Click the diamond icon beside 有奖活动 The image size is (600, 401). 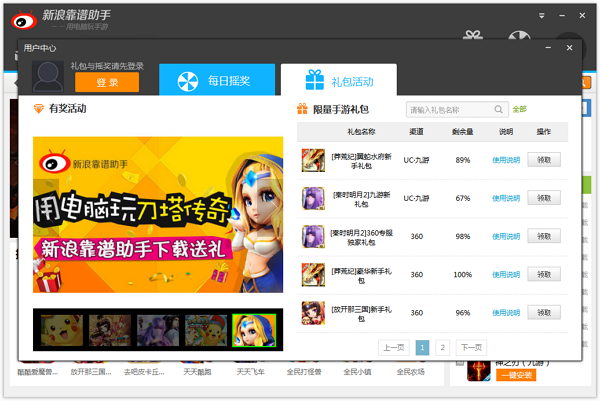[39, 109]
